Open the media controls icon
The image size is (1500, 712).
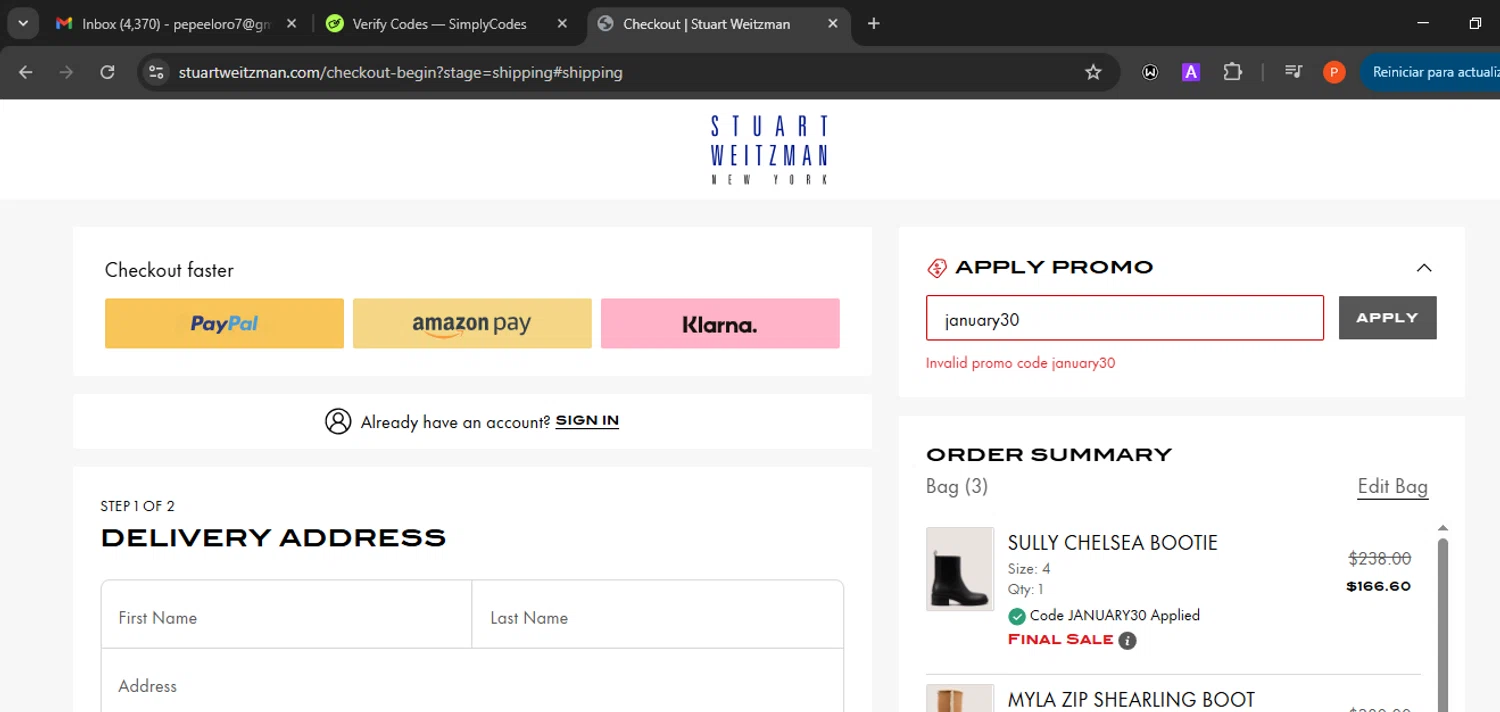pos(1293,72)
